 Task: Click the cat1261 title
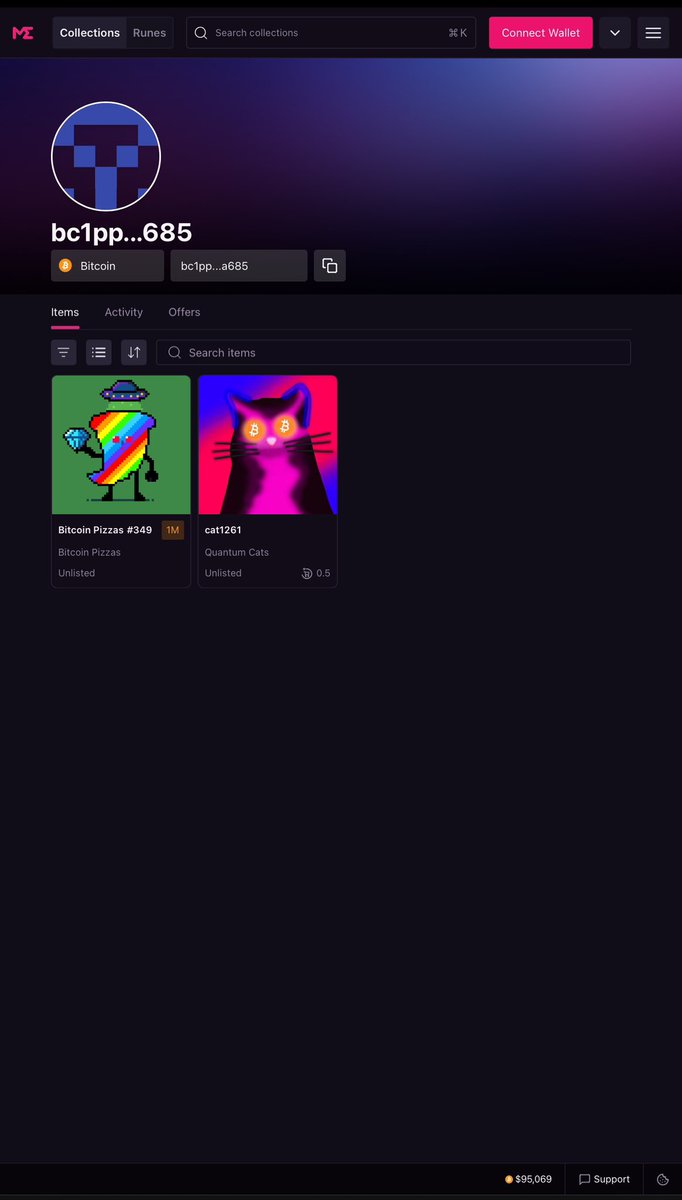[223, 530]
